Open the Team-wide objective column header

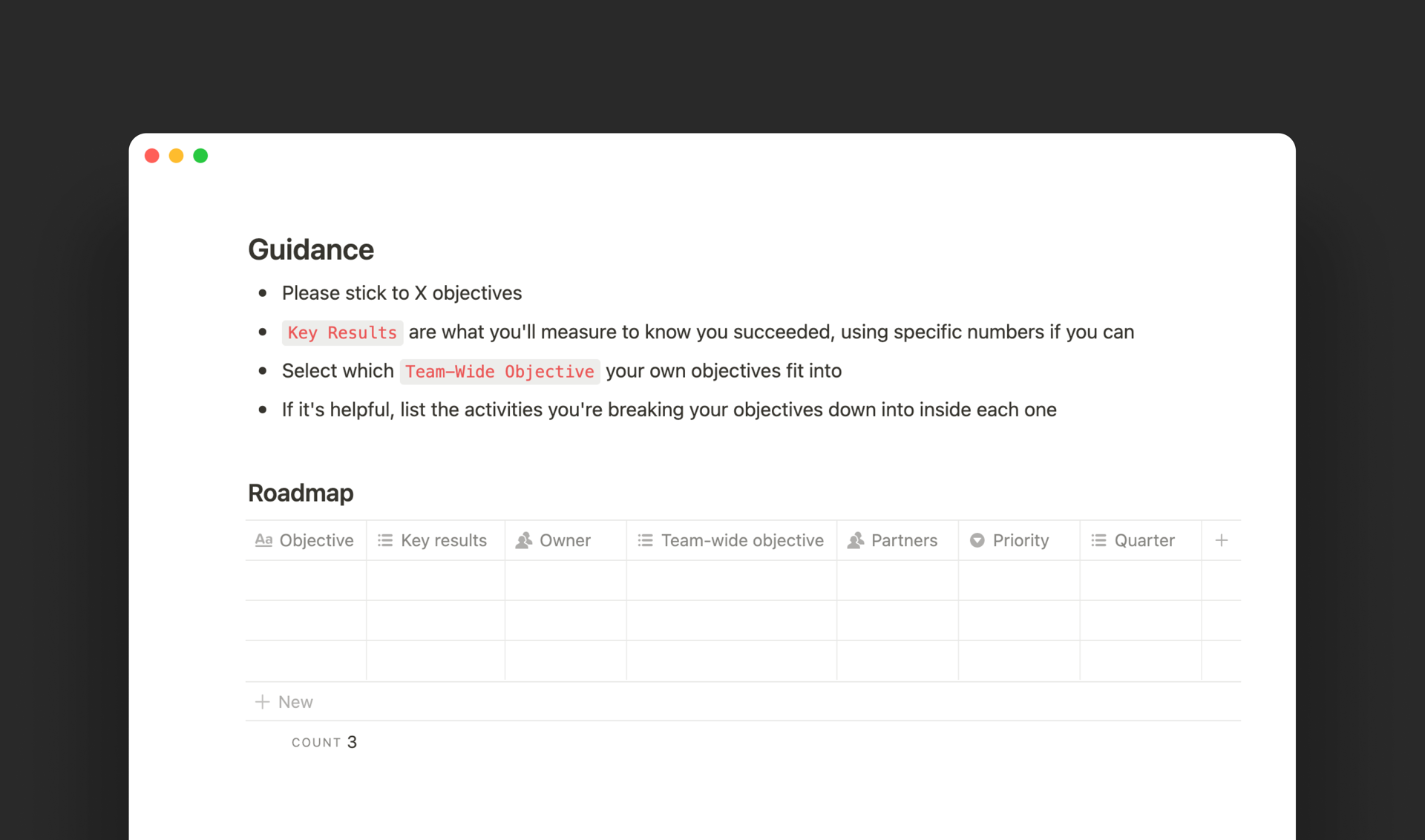(x=732, y=540)
